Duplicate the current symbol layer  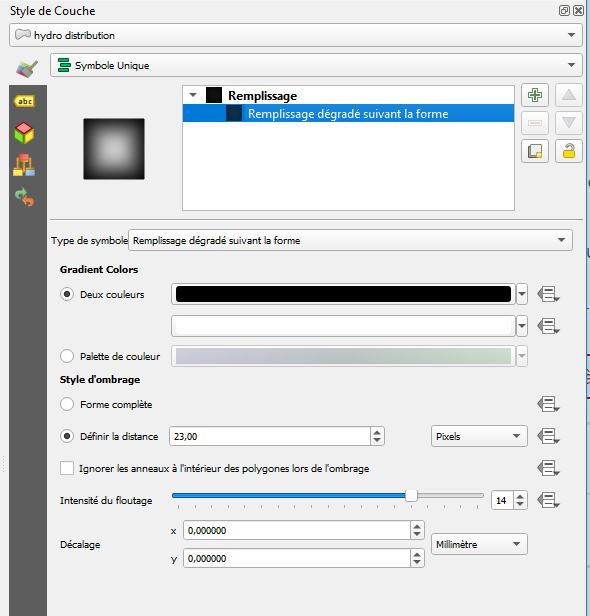click(x=535, y=151)
